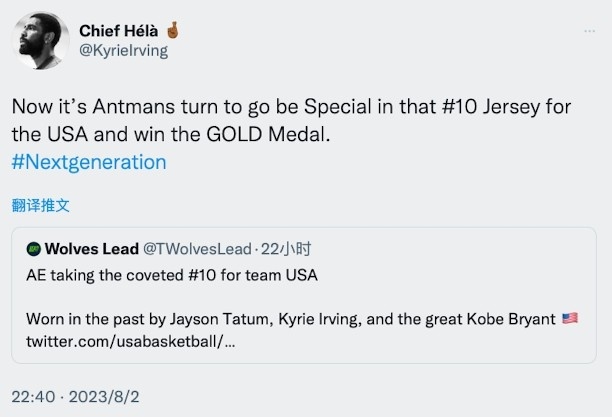Open Kyrie Irving's profile avatar photo
Image resolution: width=612 pixels, height=417 pixels.
(x=42, y=41)
